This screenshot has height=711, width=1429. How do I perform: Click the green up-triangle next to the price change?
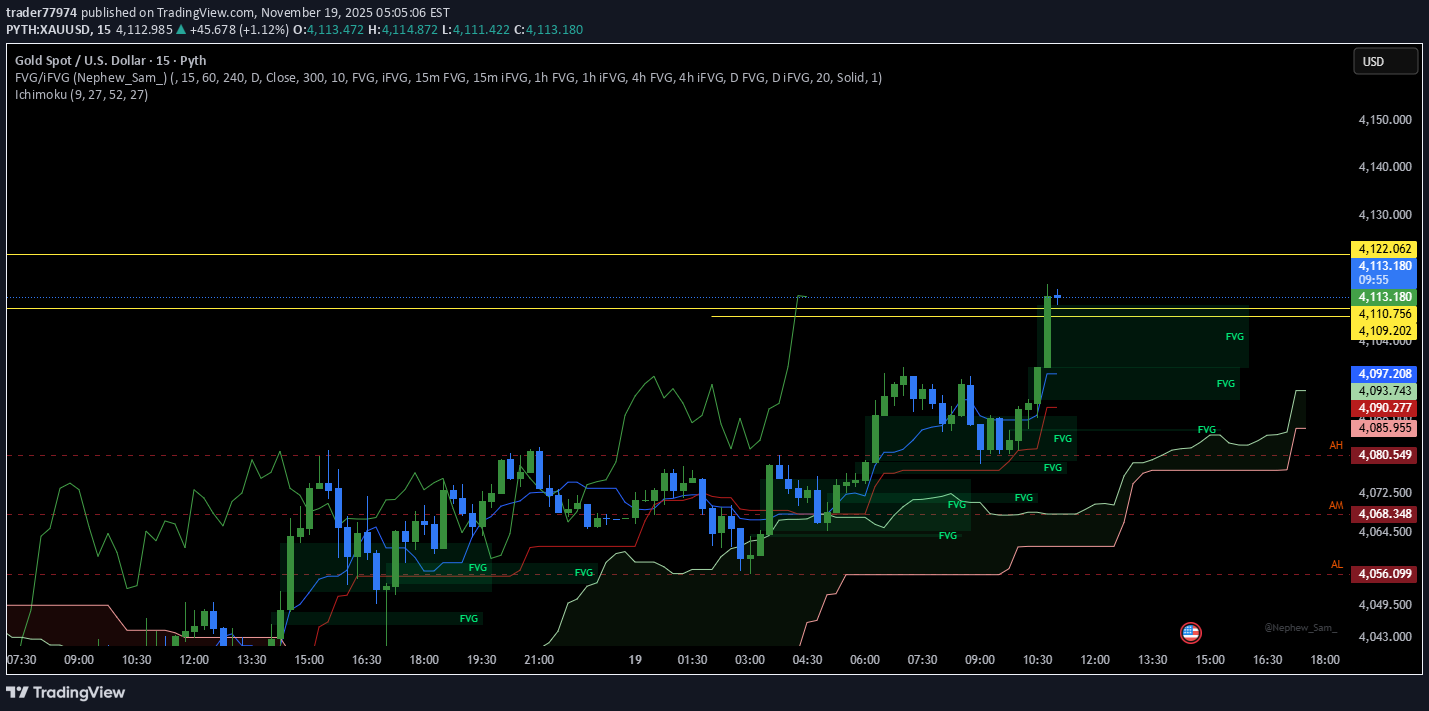tap(180, 30)
